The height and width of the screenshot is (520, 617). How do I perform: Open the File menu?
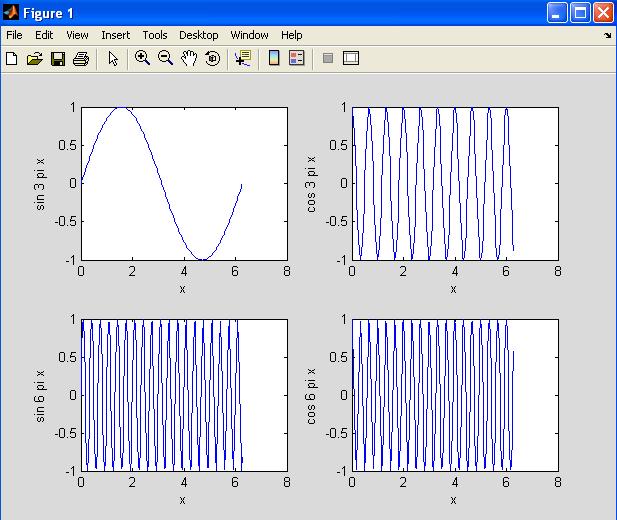[x=14, y=35]
